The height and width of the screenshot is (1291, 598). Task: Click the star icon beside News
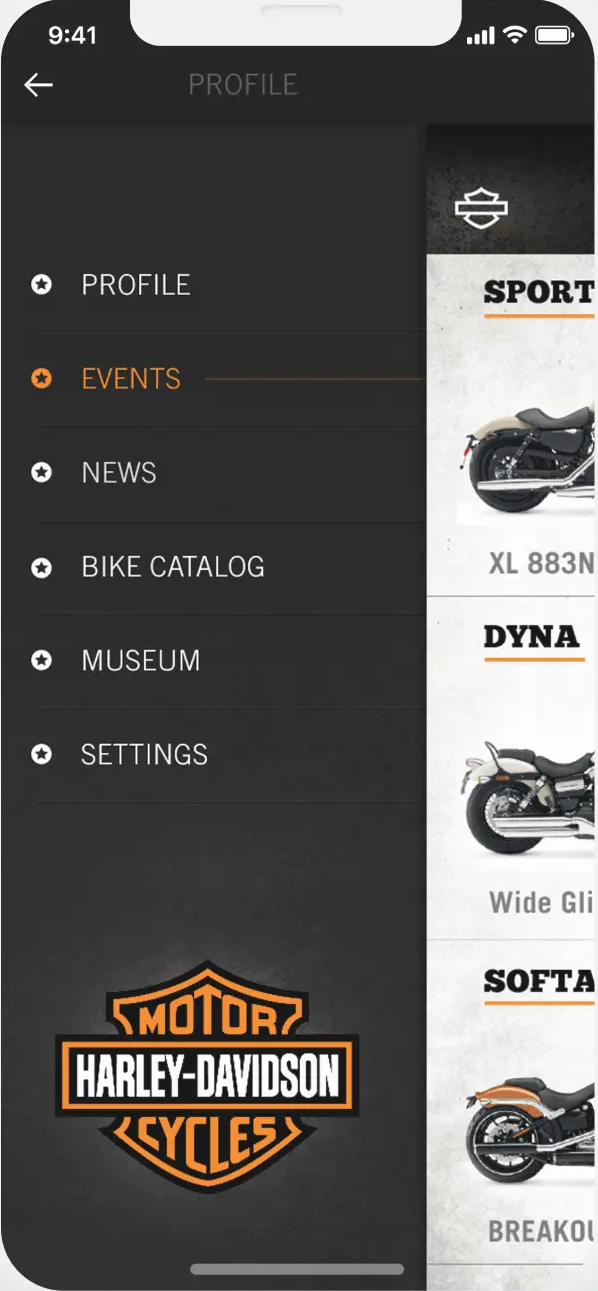(41, 473)
